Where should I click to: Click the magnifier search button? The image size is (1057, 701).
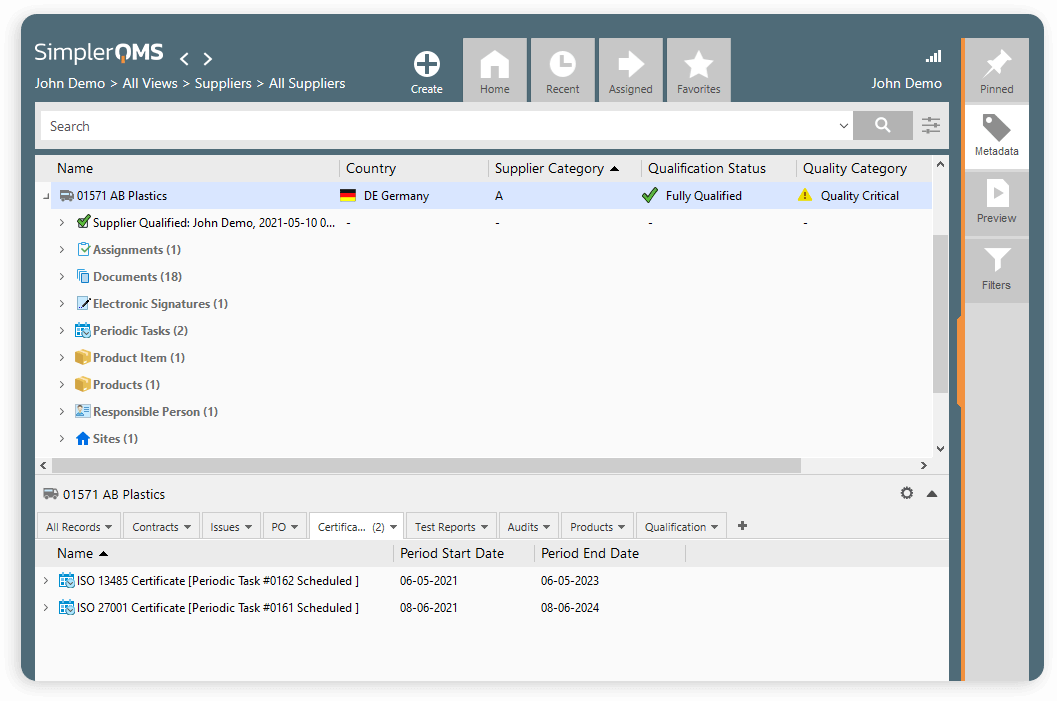pos(882,125)
